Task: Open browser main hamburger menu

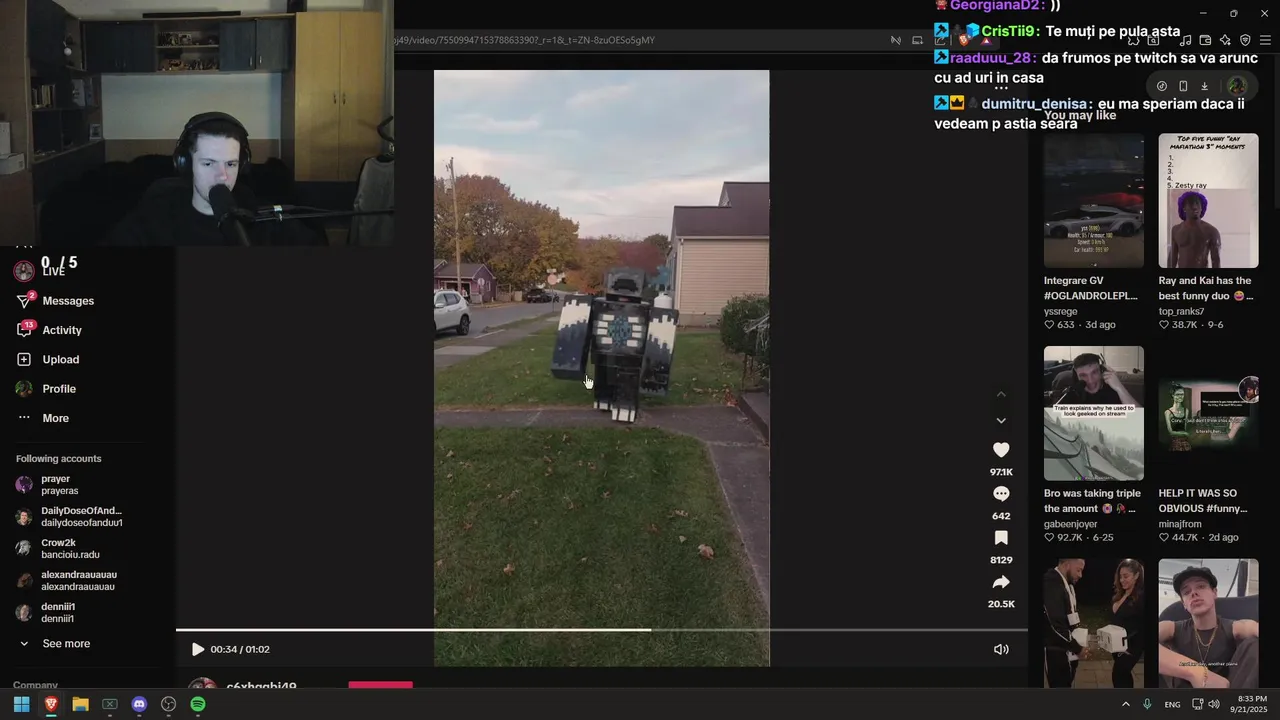Action: 1266,40
